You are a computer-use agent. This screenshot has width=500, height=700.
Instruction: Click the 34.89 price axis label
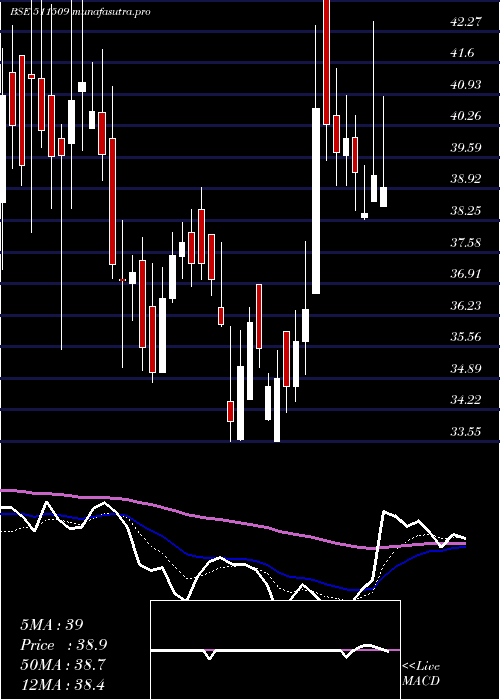pyautogui.click(x=466, y=368)
